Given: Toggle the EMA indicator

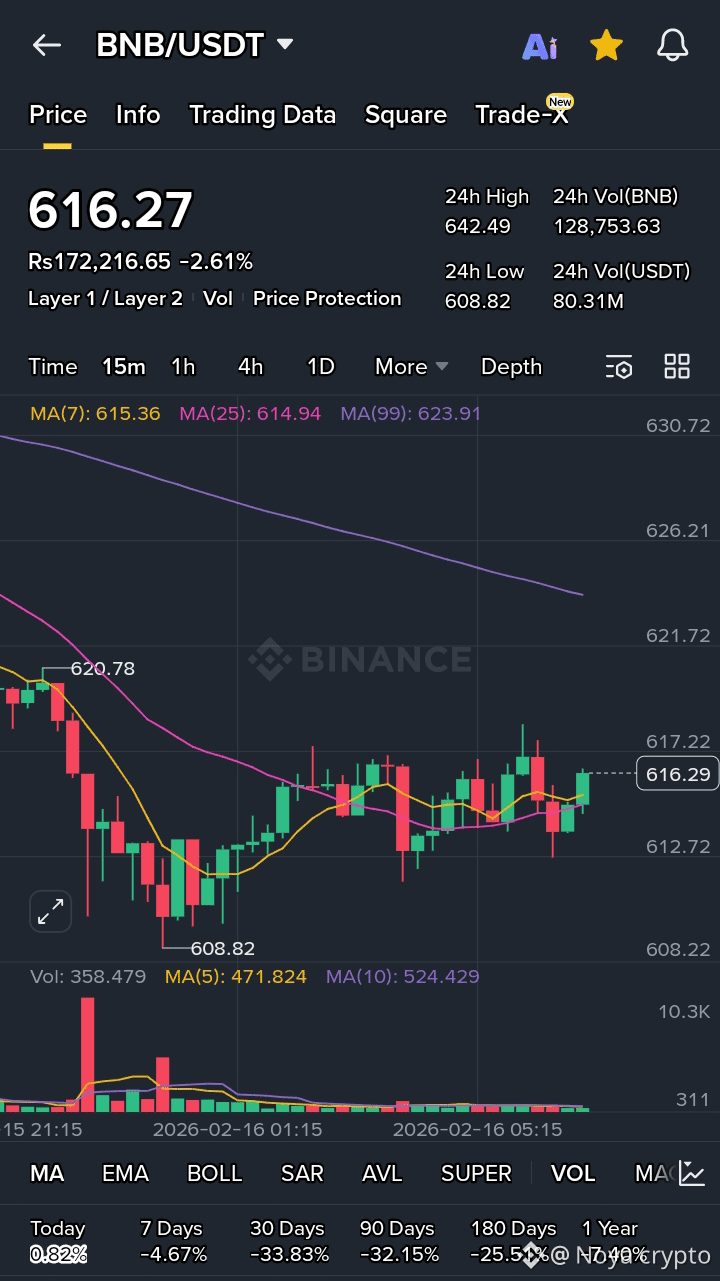Looking at the screenshot, I should (125, 1173).
